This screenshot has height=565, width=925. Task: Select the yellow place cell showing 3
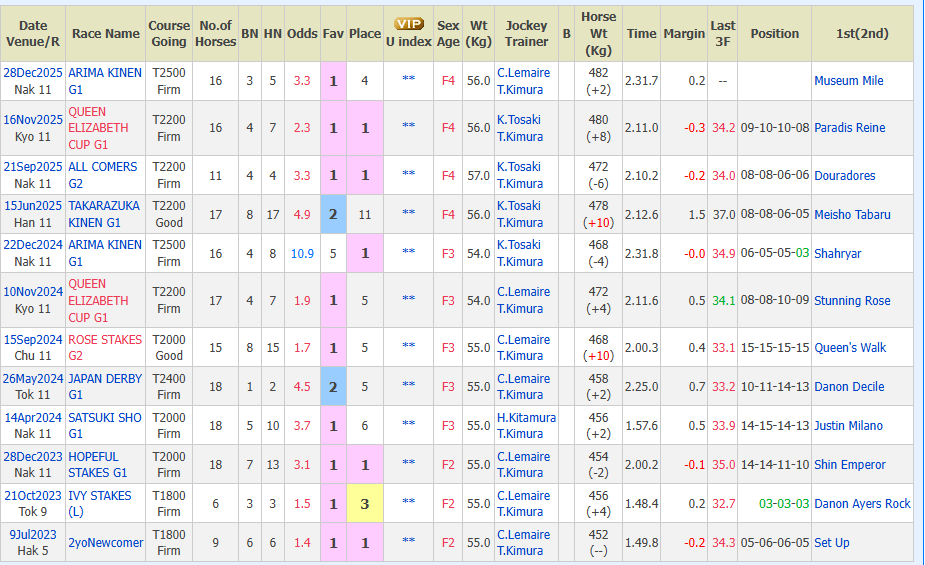365,504
